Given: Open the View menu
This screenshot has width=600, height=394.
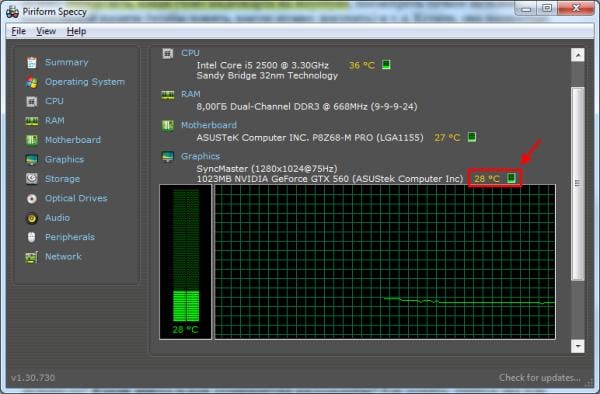Looking at the screenshot, I should 46,31.
